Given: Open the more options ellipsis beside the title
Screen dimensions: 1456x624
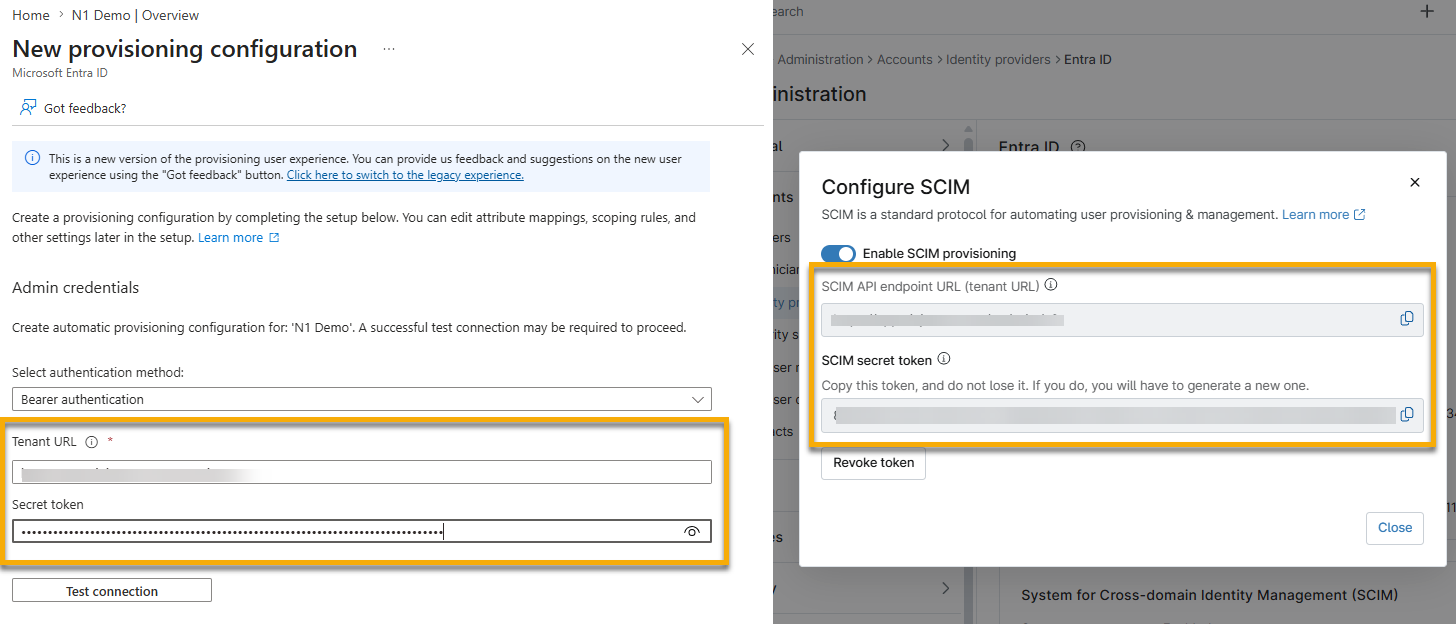Looking at the screenshot, I should 389,49.
